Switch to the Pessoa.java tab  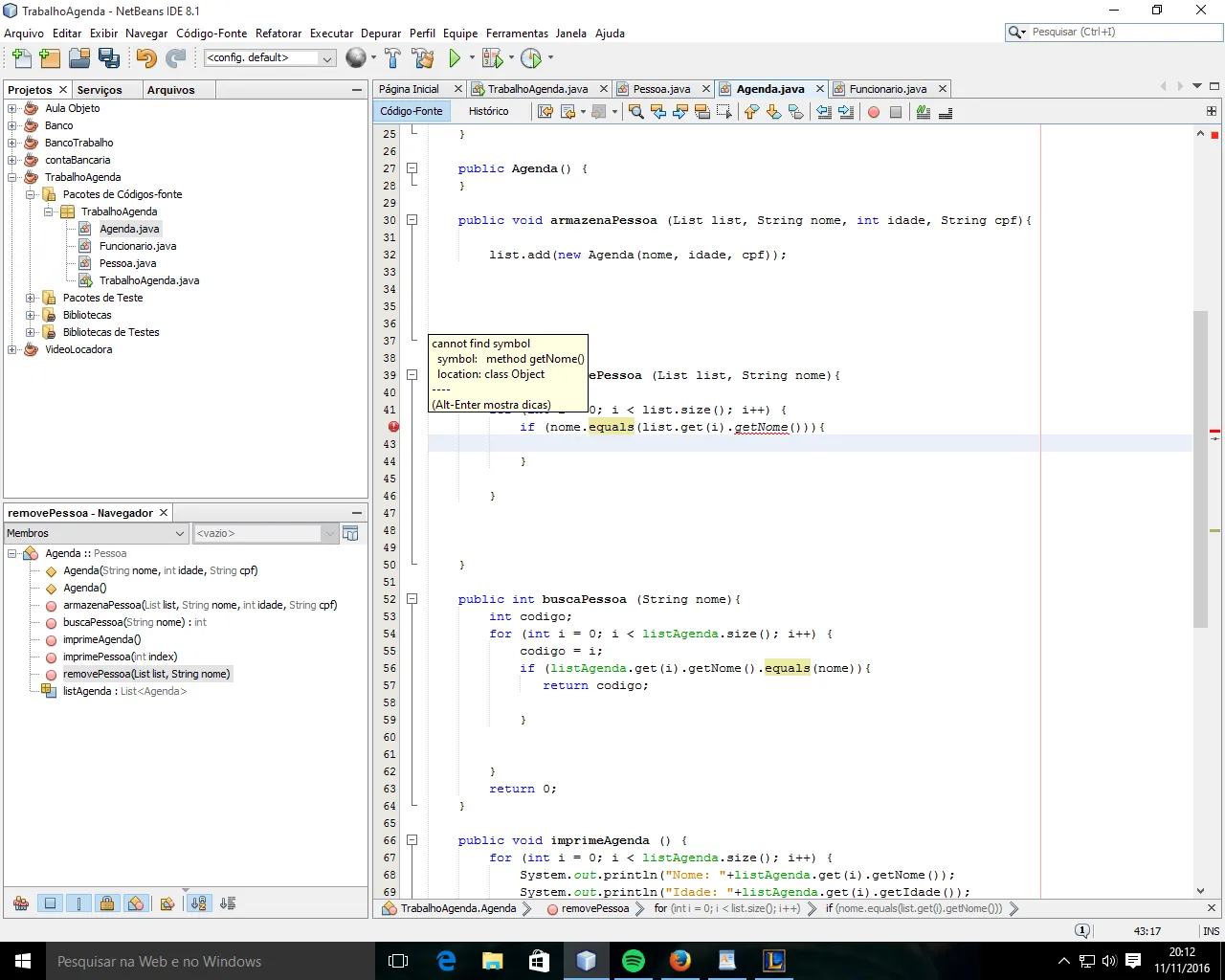tap(661, 89)
